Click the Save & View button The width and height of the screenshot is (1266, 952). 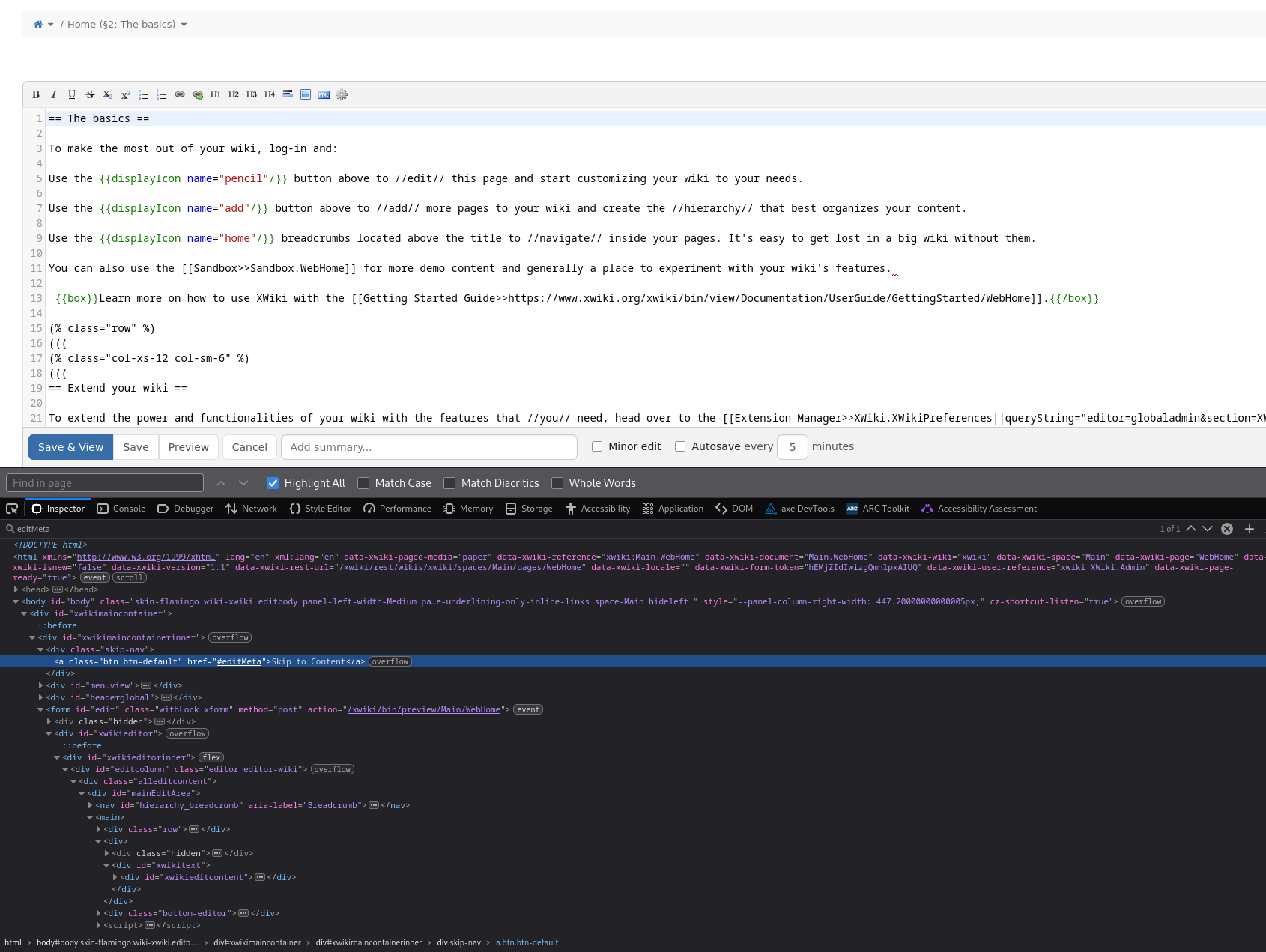71,447
